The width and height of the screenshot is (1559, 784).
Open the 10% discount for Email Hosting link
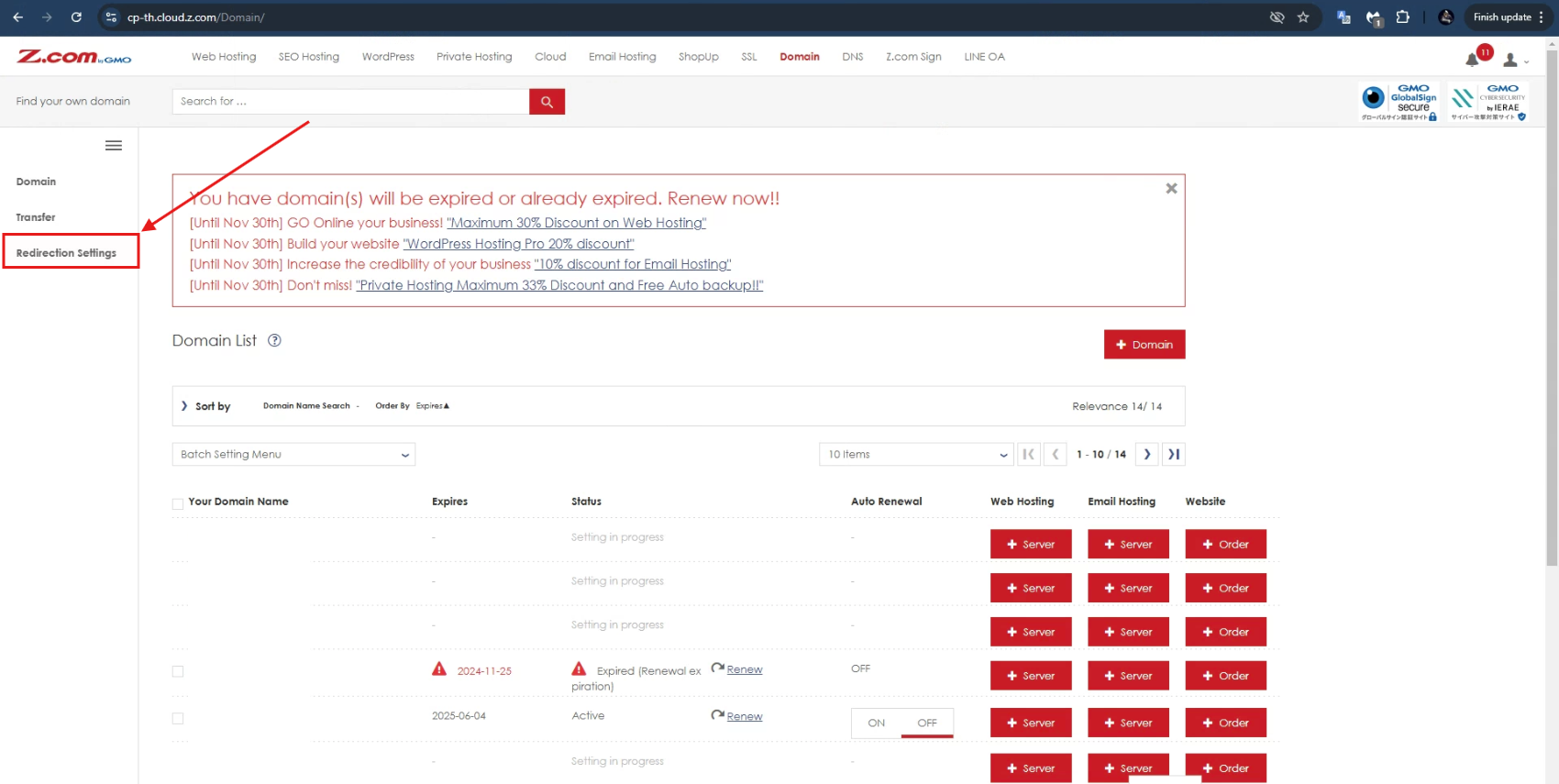633,264
